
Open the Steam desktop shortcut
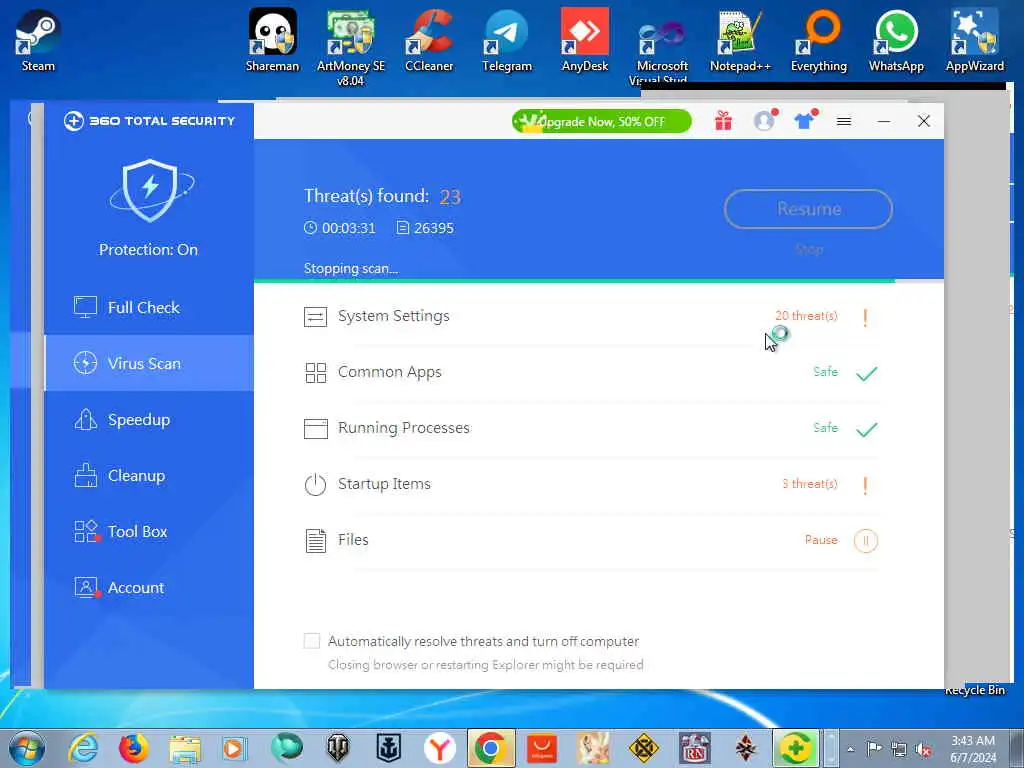coord(39,40)
